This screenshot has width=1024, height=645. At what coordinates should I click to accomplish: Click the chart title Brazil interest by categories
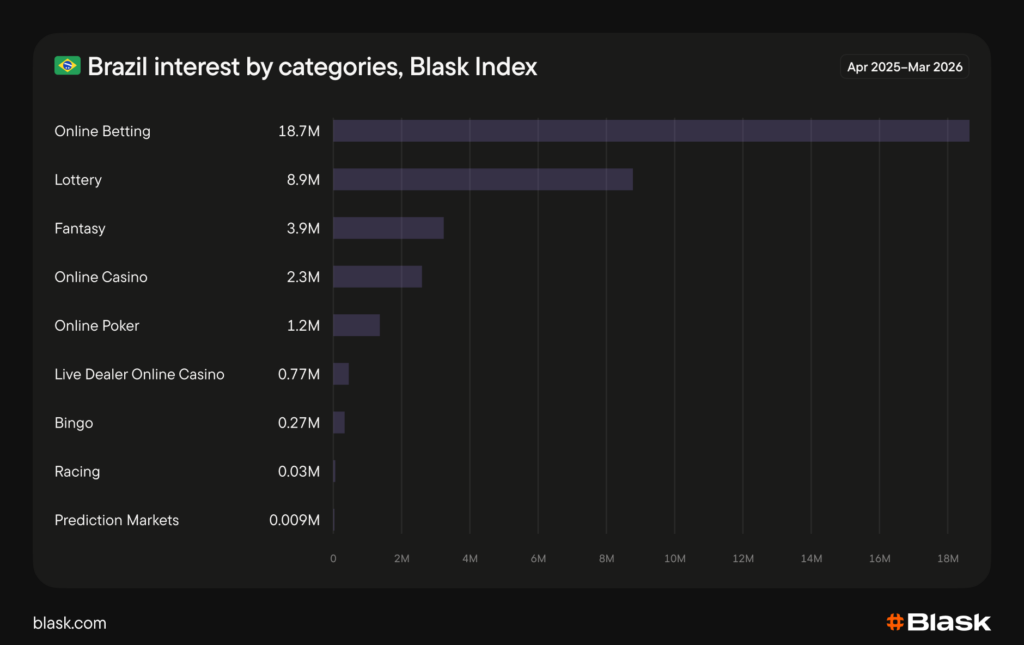pyautogui.click(x=312, y=67)
